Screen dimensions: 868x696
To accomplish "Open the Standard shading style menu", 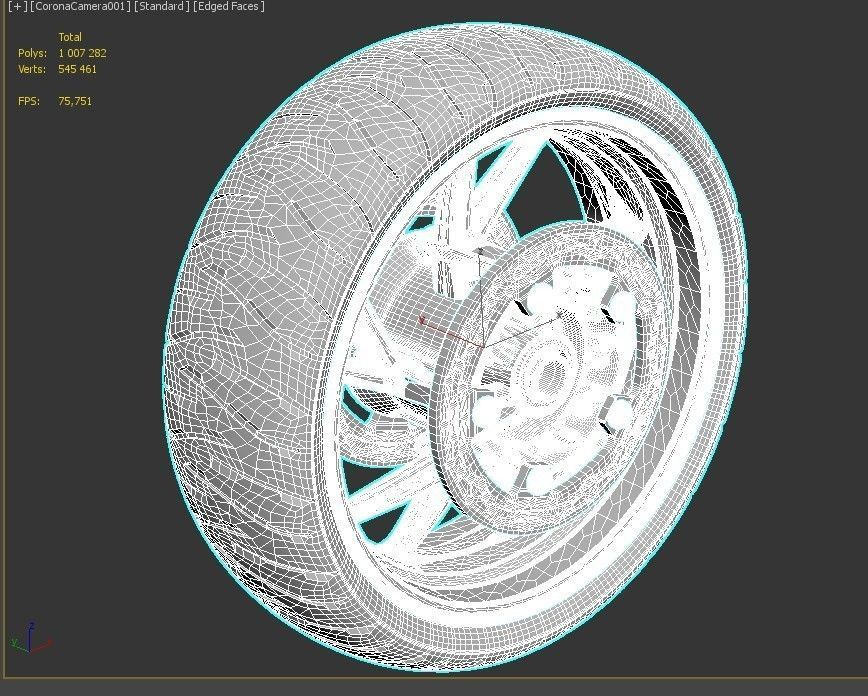I will pyautogui.click(x=160, y=6).
